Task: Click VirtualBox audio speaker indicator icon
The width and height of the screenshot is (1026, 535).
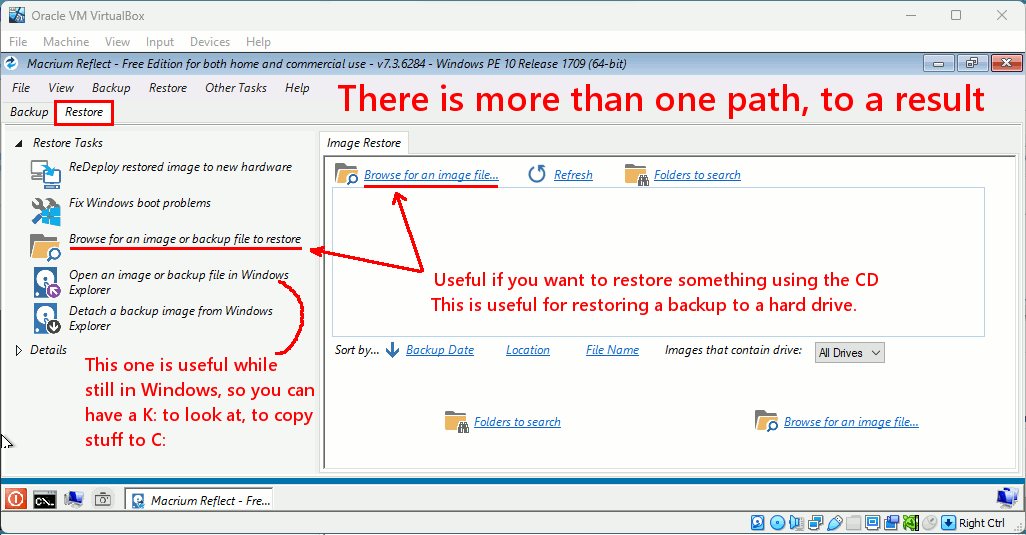Action: click(x=796, y=523)
